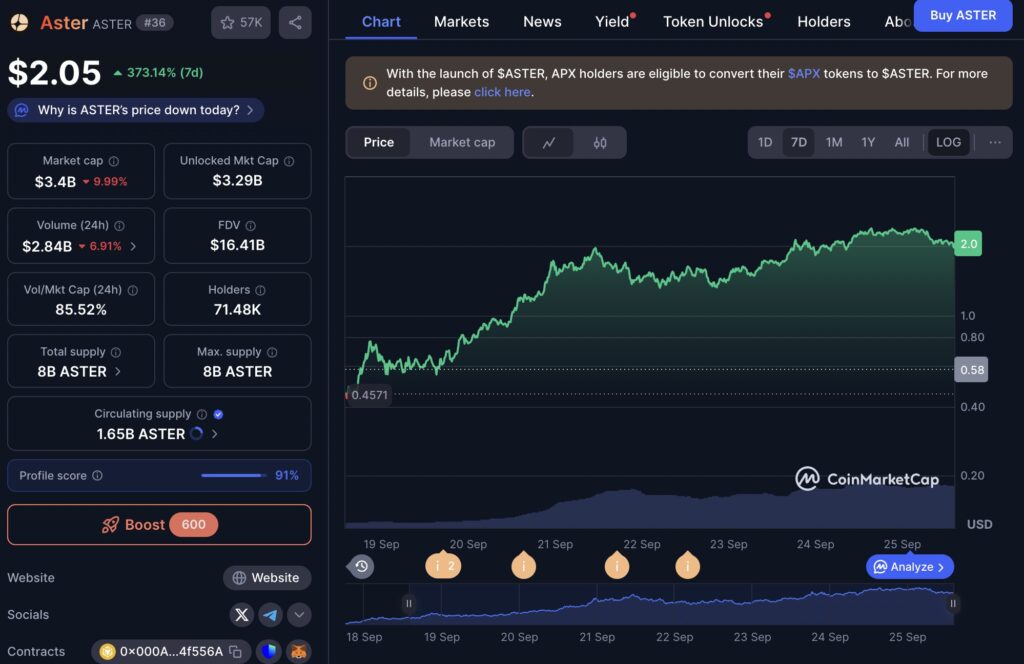1024x664 pixels.
Task: Click the share icon next to watchlist star
Action: pos(295,22)
